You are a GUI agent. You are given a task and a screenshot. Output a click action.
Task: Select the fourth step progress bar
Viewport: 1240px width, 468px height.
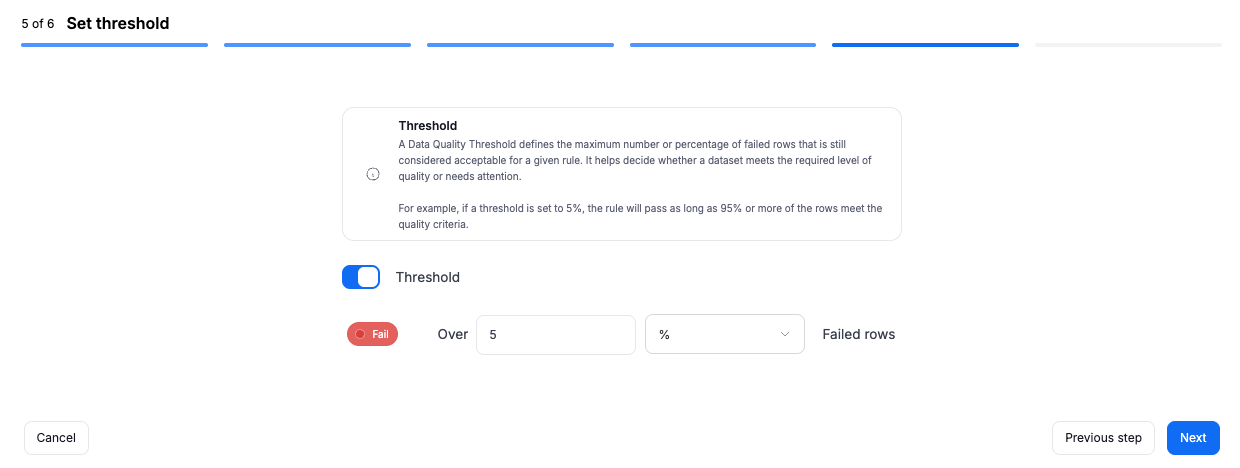pos(723,45)
